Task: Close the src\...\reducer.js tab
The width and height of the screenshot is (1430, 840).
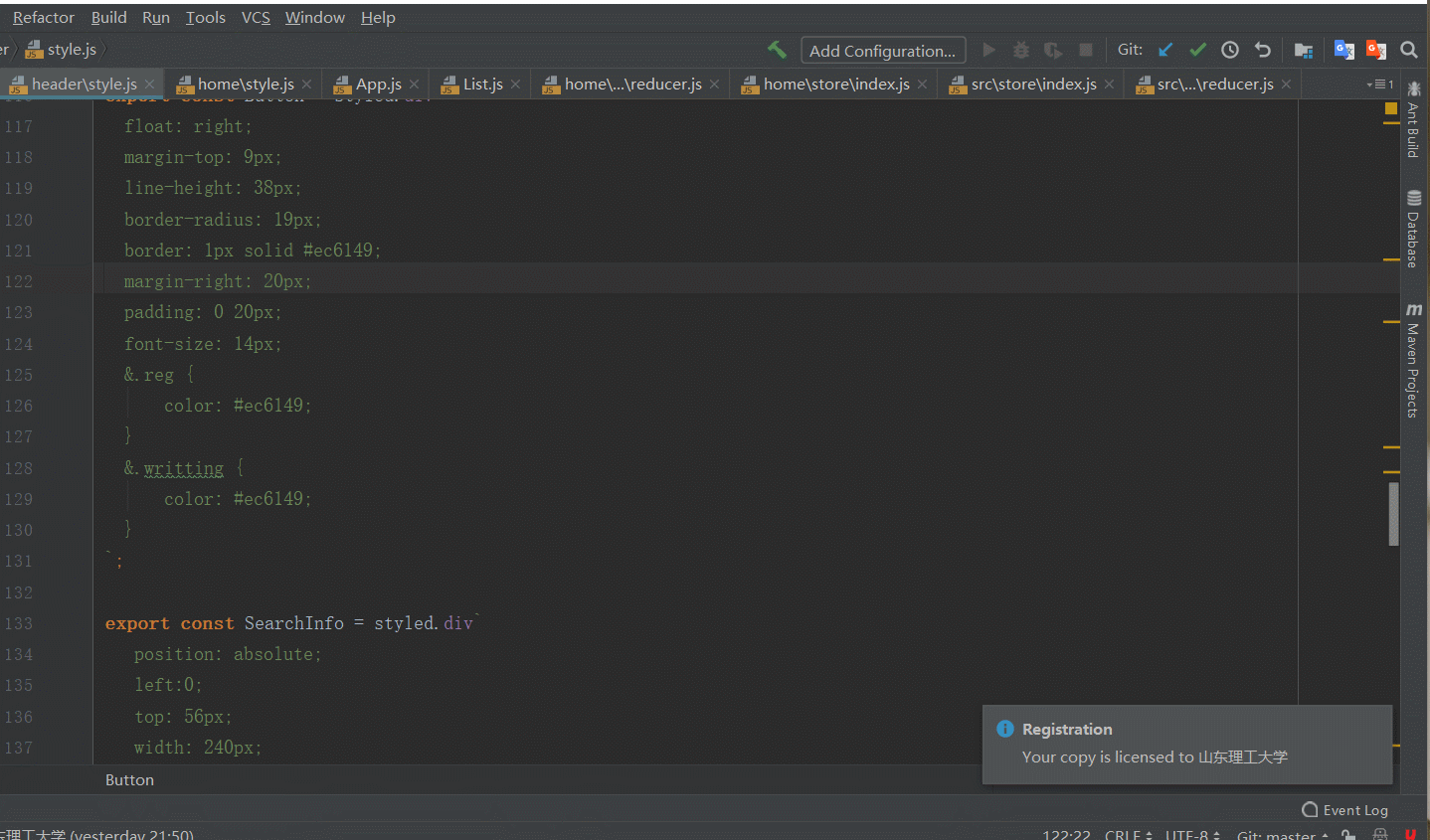Action: click(1287, 84)
